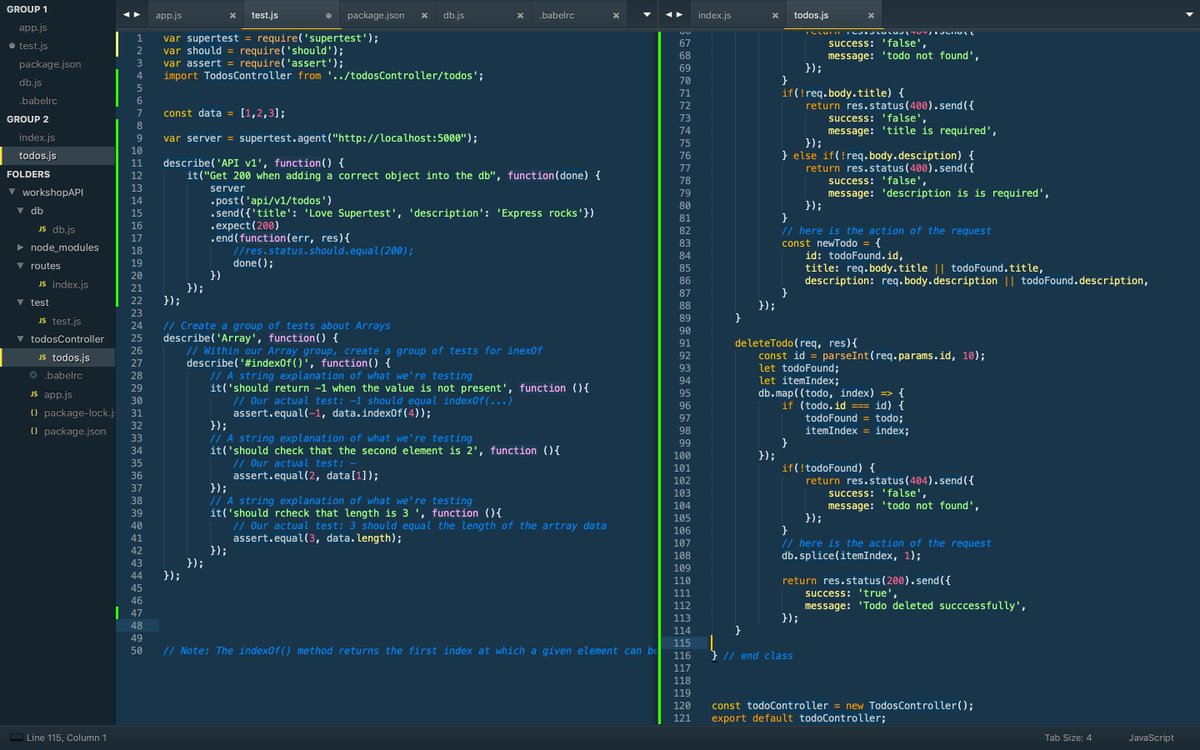Place cursor on the 'const data = [1,2,3];' line
The width and height of the screenshot is (1200, 750).
pyautogui.click(x=223, y=113)
